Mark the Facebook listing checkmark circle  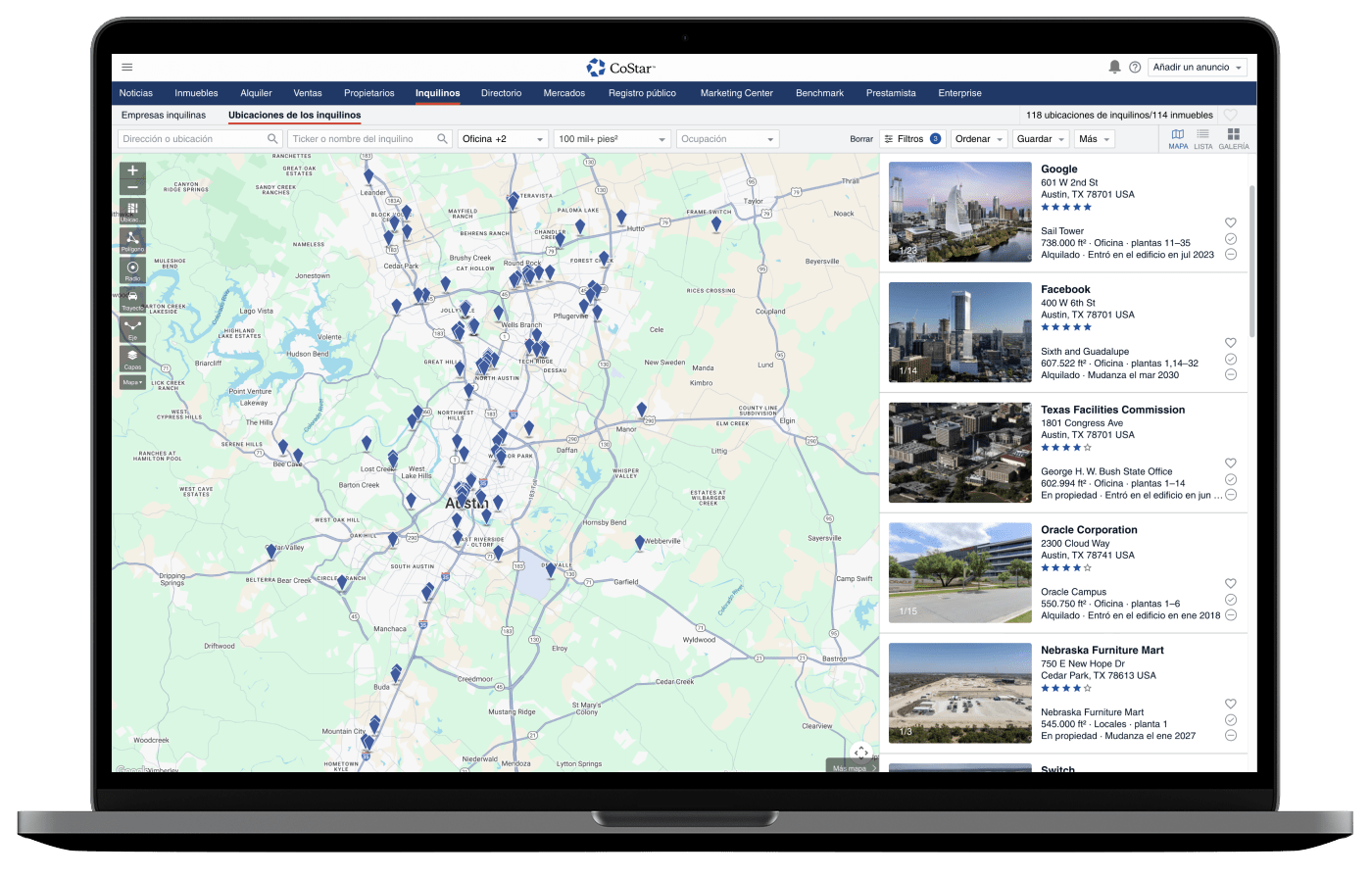pyautogui.click(x=1231, y=359)
